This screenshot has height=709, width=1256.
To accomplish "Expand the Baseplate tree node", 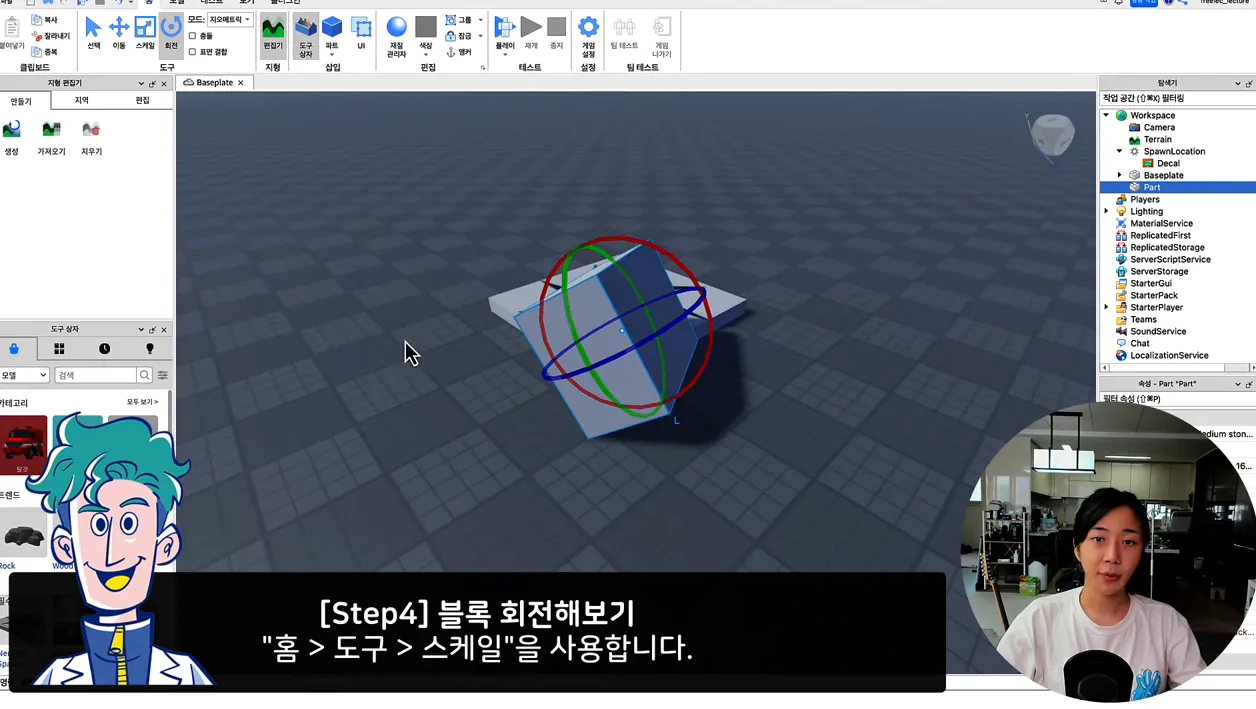I will click(x=1119, y=175).
